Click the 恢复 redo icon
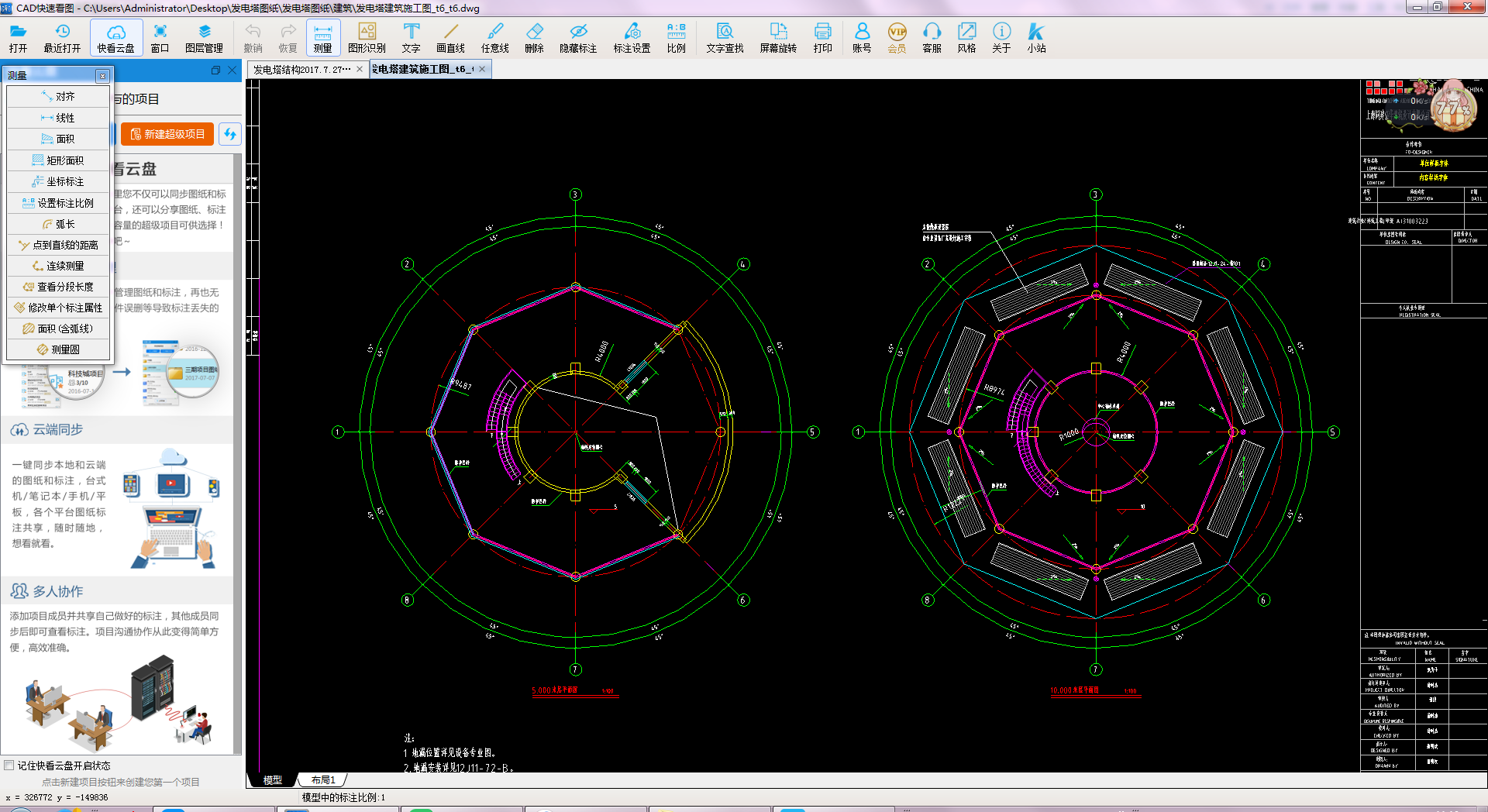This screenshot has height=812, width=1488. point(288,38)
